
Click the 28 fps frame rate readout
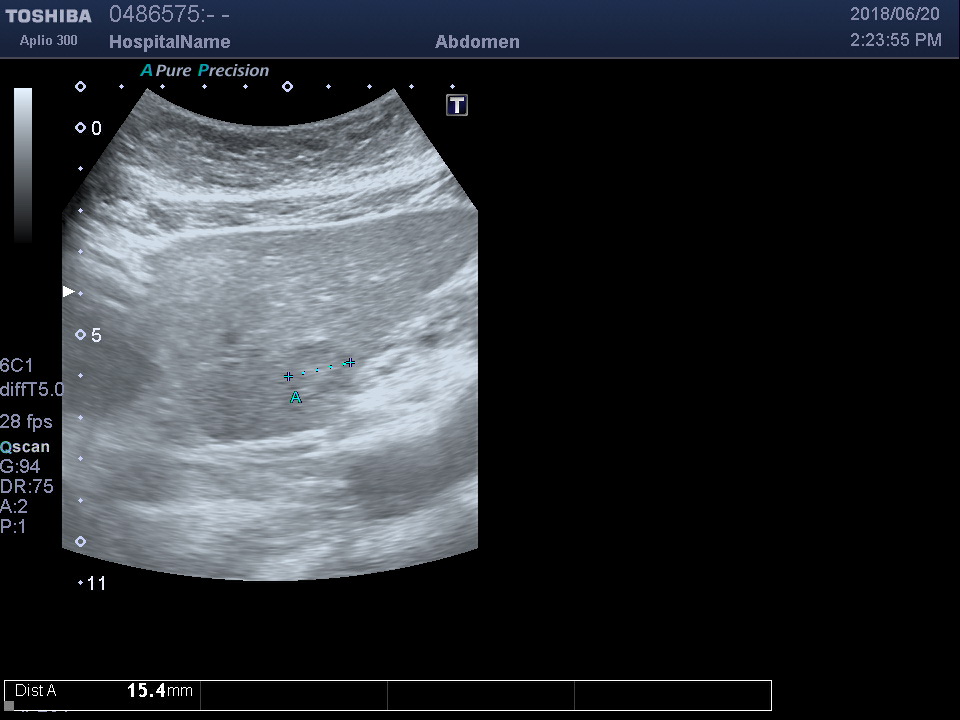26,422
